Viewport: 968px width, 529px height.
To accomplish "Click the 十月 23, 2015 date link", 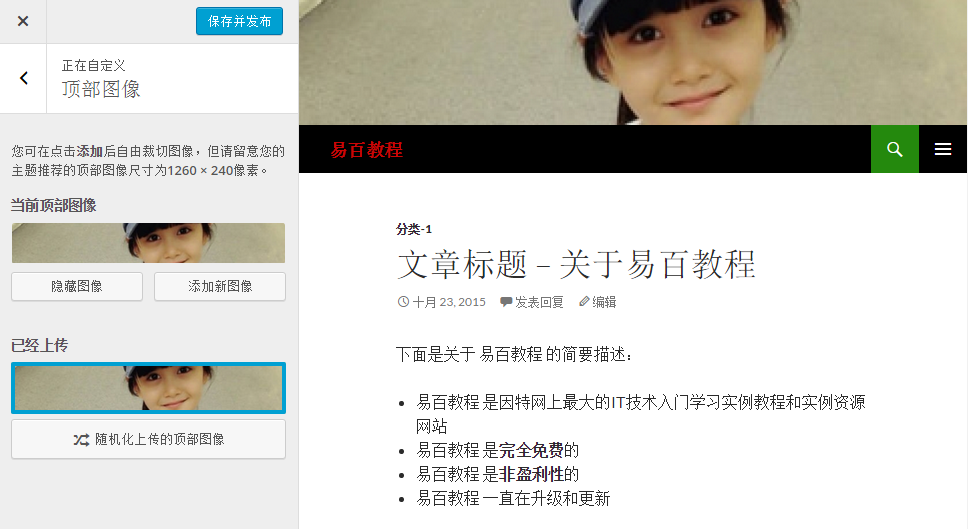I will (449, 302).
